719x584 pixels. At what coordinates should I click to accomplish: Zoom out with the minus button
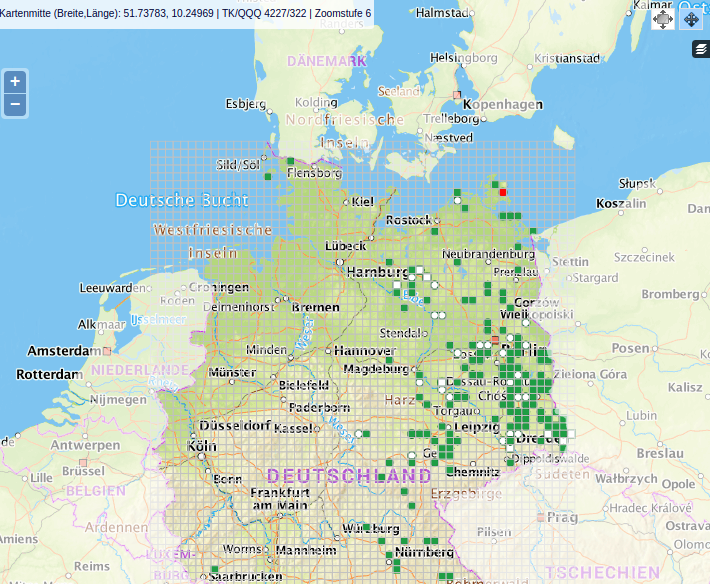click(x=15, y=104)
